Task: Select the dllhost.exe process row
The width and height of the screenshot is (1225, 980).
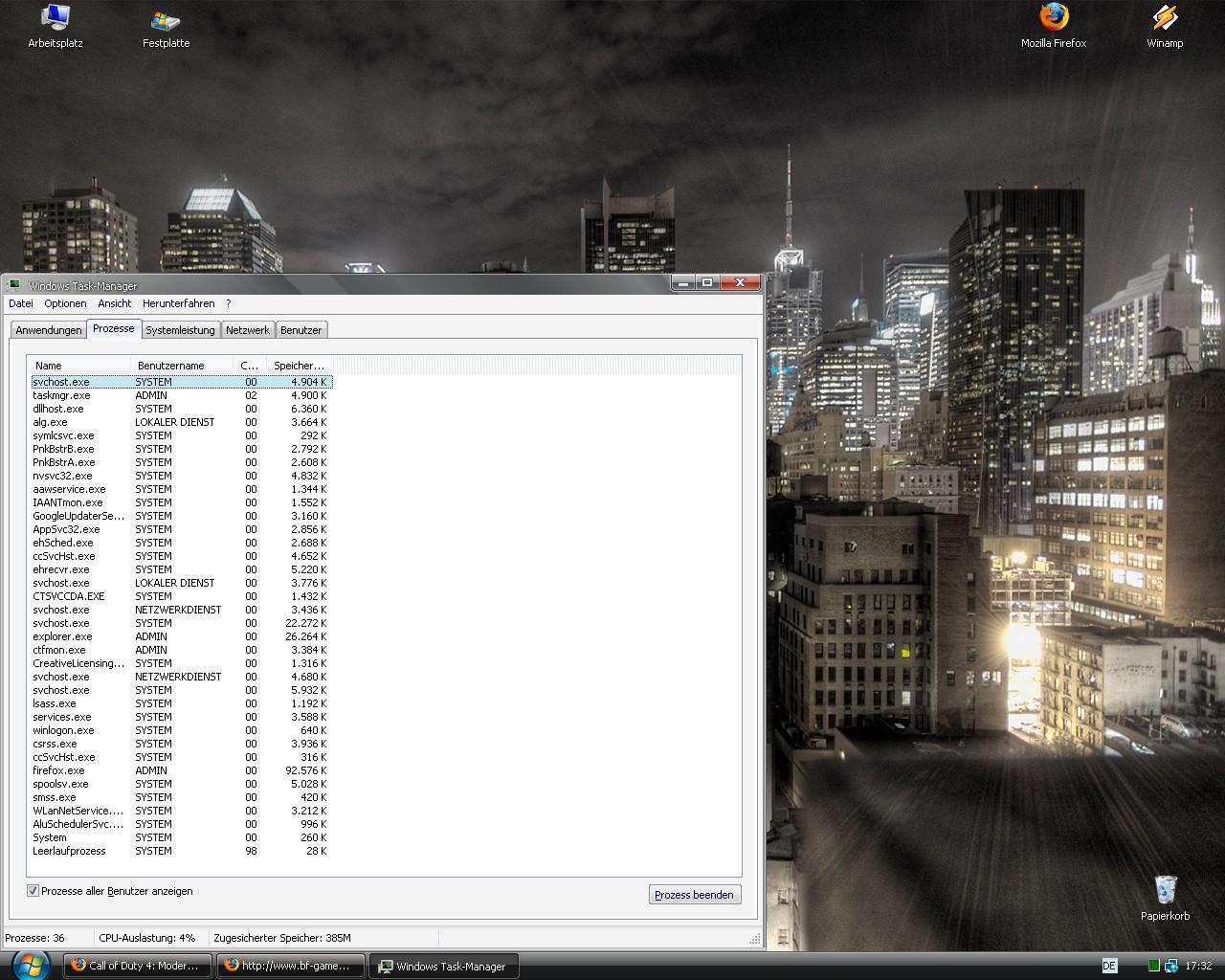Action: click(x=180, y=409)
